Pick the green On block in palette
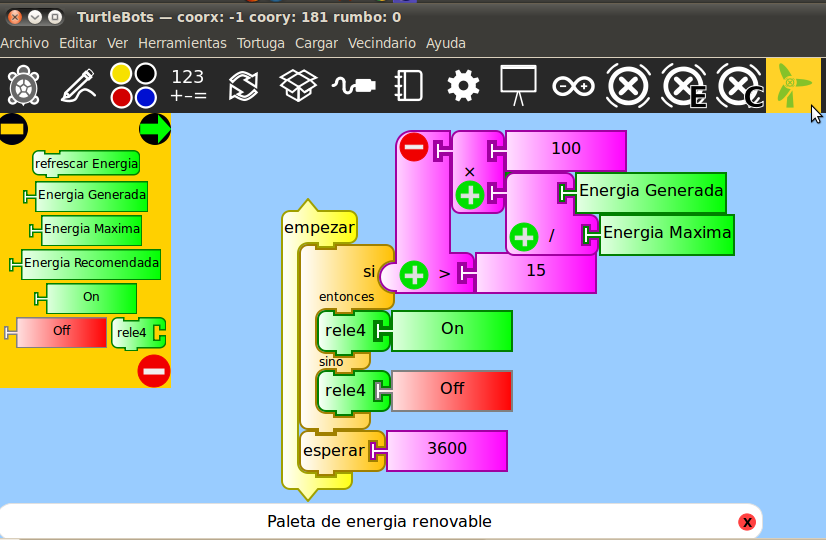The width and height of the screenshot is (826, 540). 91,298
